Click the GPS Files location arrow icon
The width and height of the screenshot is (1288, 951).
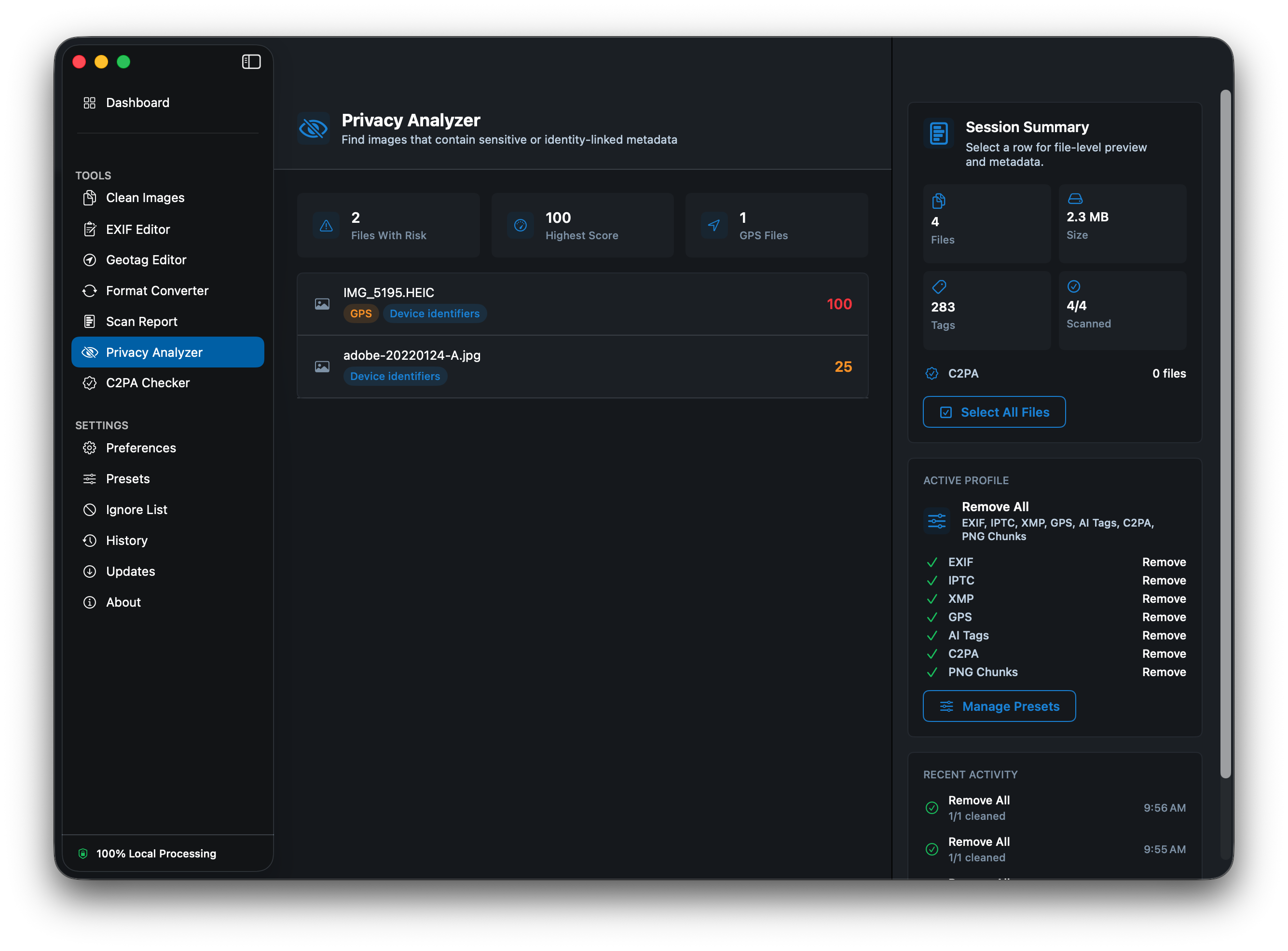pos(714,225)
